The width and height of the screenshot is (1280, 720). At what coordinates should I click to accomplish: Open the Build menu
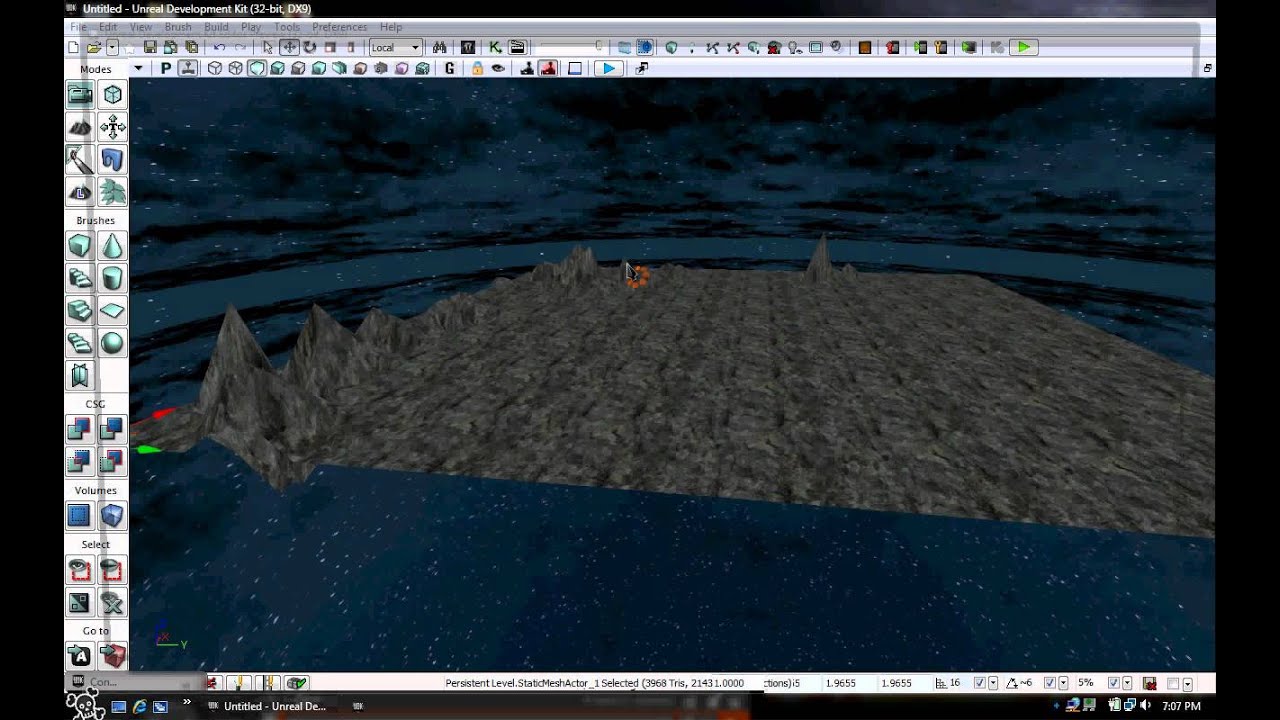click(216, 27)
